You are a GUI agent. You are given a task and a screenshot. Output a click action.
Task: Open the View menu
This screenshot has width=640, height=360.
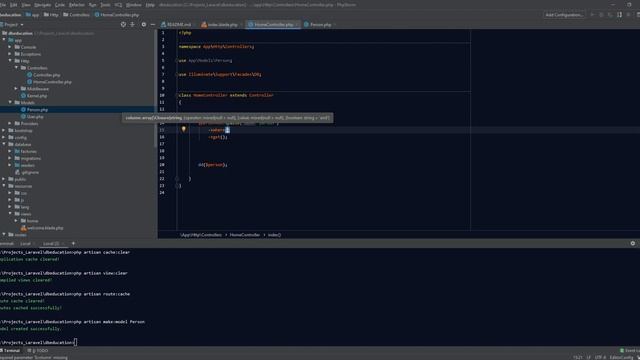26,5
